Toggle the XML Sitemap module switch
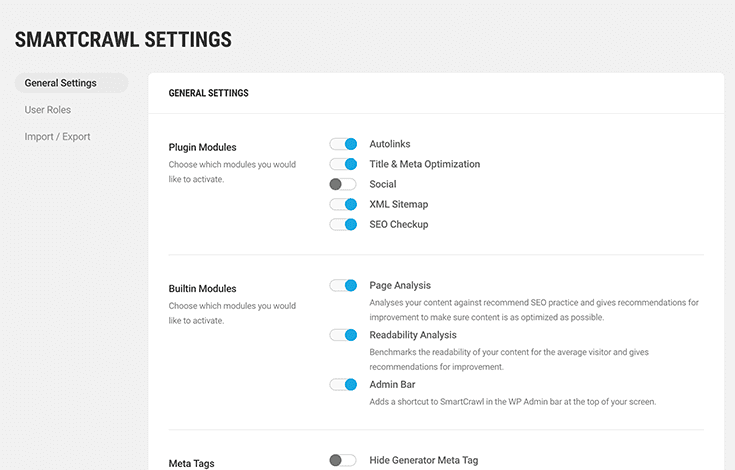The width and height of the screenshot is (735, 470). click(x=343, y=204)
